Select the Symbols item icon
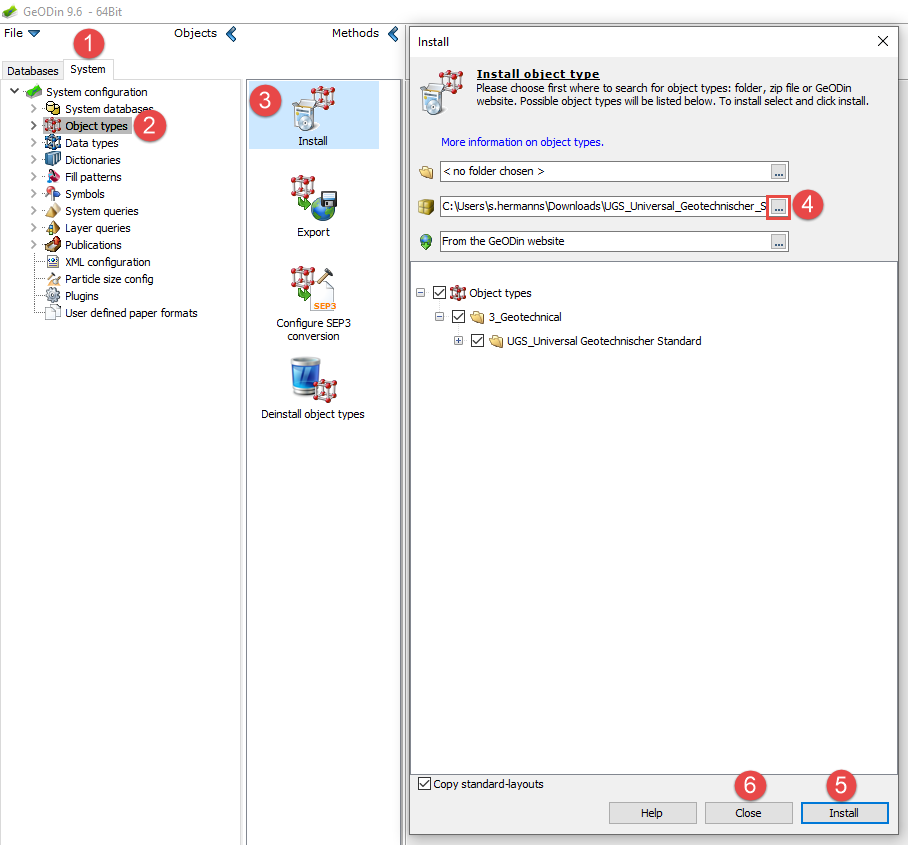The width and height of the screenshot is (908, 845). [54, 194]
